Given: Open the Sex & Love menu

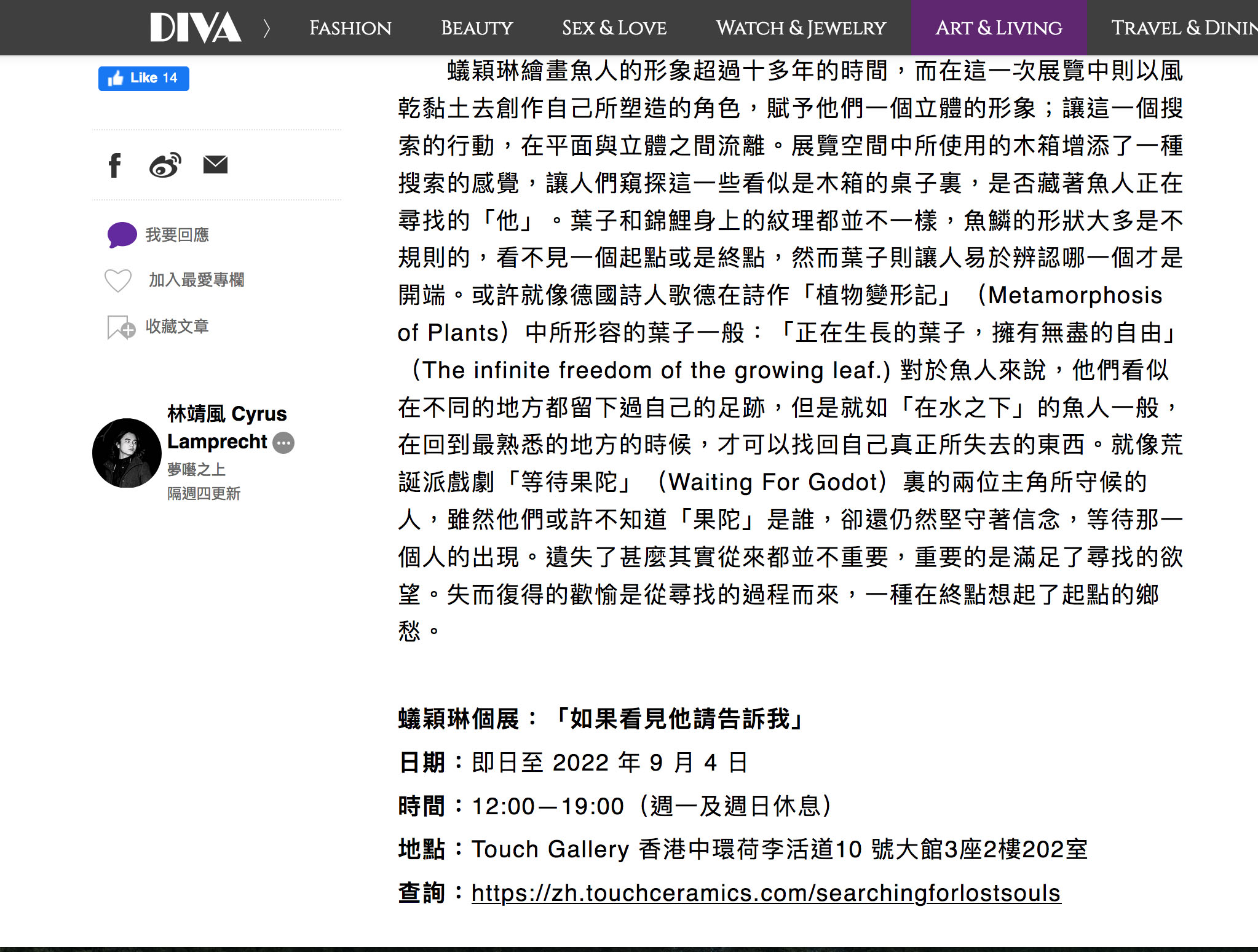Looking at the screenshot, I should pyautogui.click(x=614, y=28).
